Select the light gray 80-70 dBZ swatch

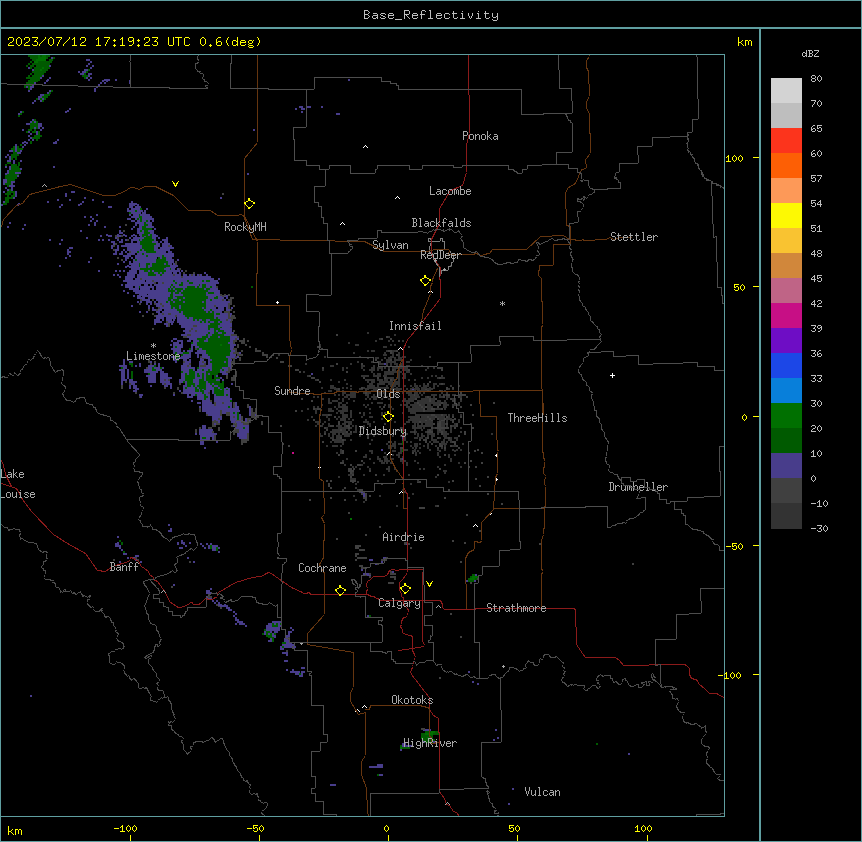coord(786,91)
